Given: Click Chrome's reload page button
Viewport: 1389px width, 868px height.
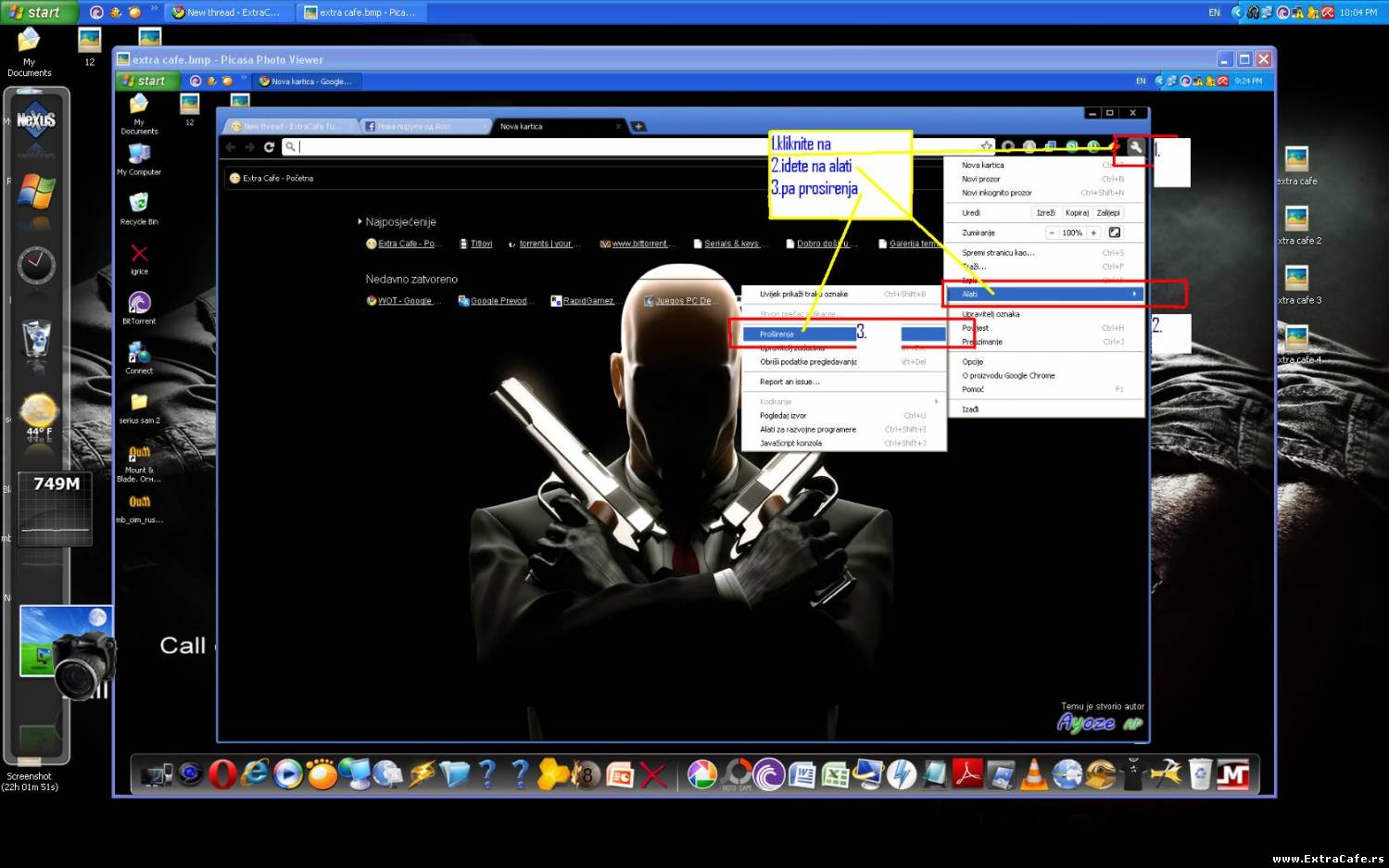Looking at the screenshot, I should (269, 146).
